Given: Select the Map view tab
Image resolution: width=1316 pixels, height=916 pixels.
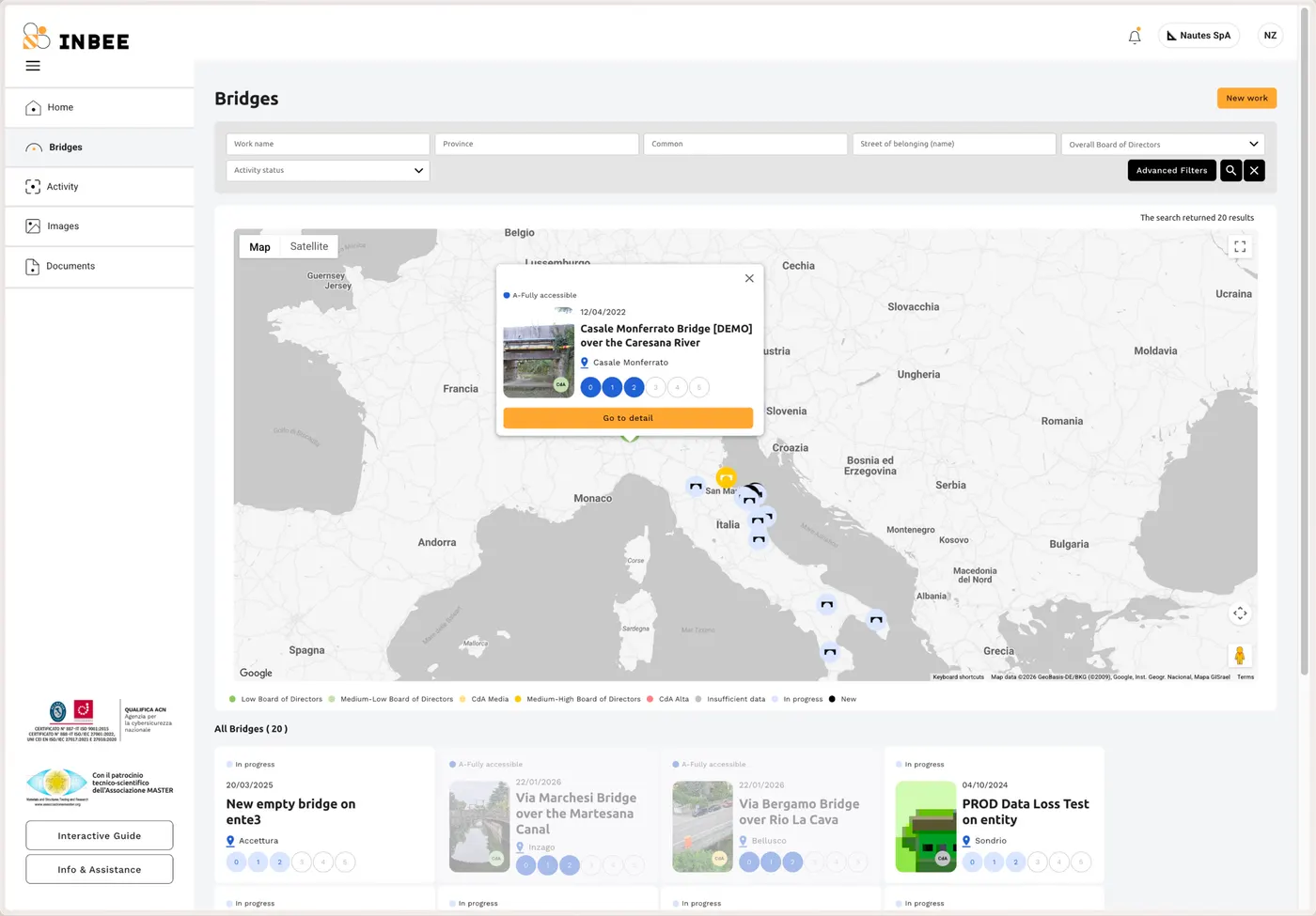Looking at the screenshot, I should [x=259, y=246].
